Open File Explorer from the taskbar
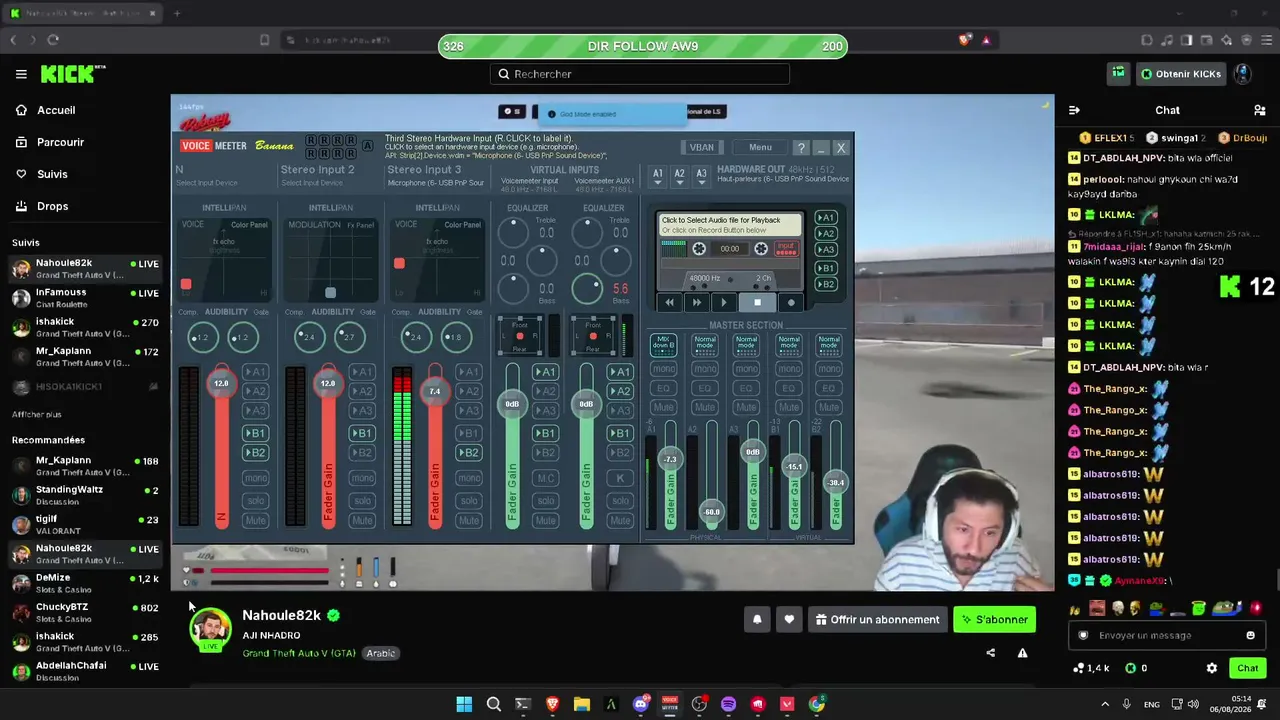The height and width of the screenshot is (720, 1280). [x=581, y=704]
